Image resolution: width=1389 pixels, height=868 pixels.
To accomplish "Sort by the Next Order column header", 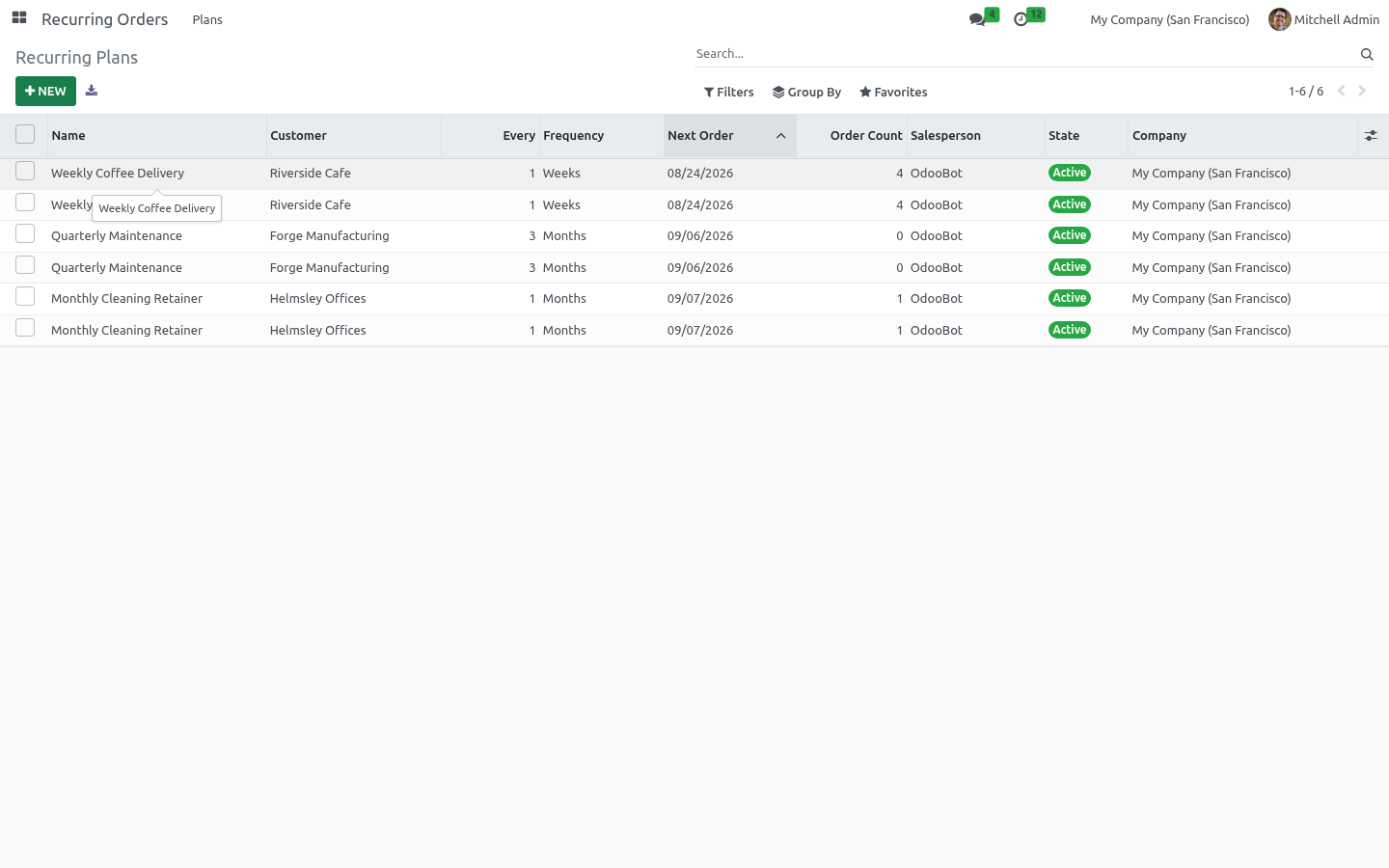I will click(x=730, y=136).
